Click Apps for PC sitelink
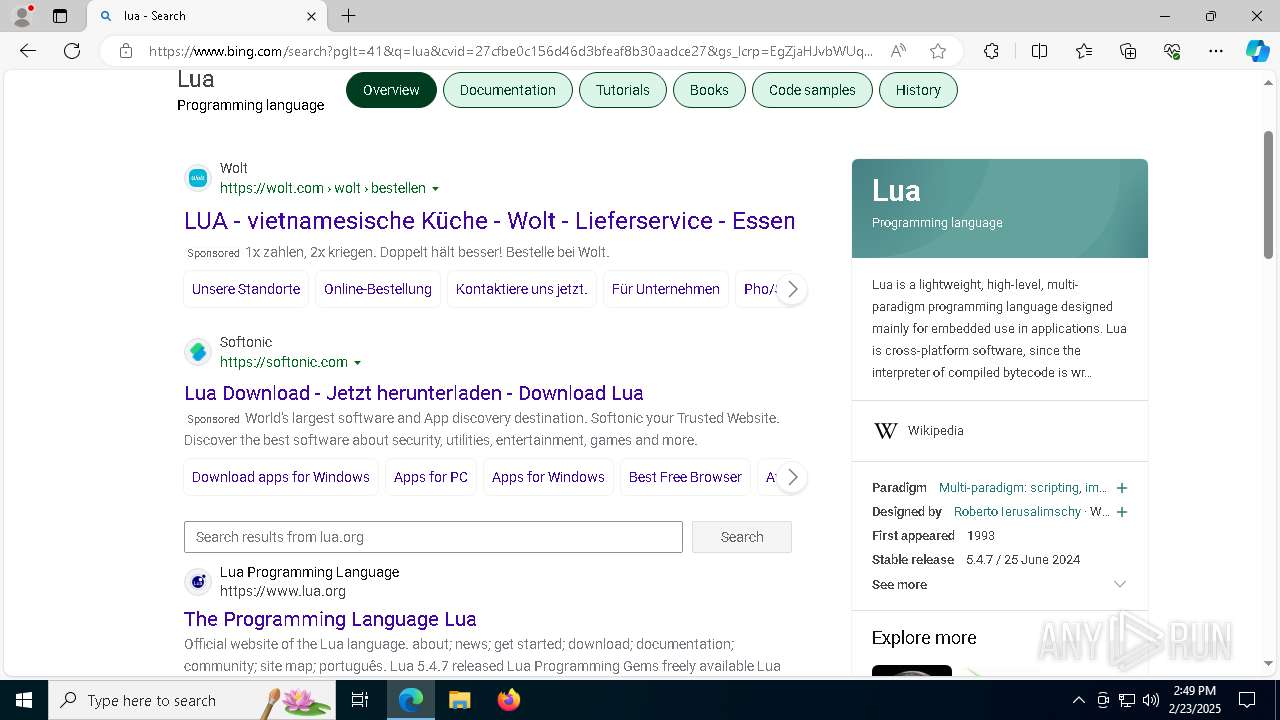 pos(431,477)
